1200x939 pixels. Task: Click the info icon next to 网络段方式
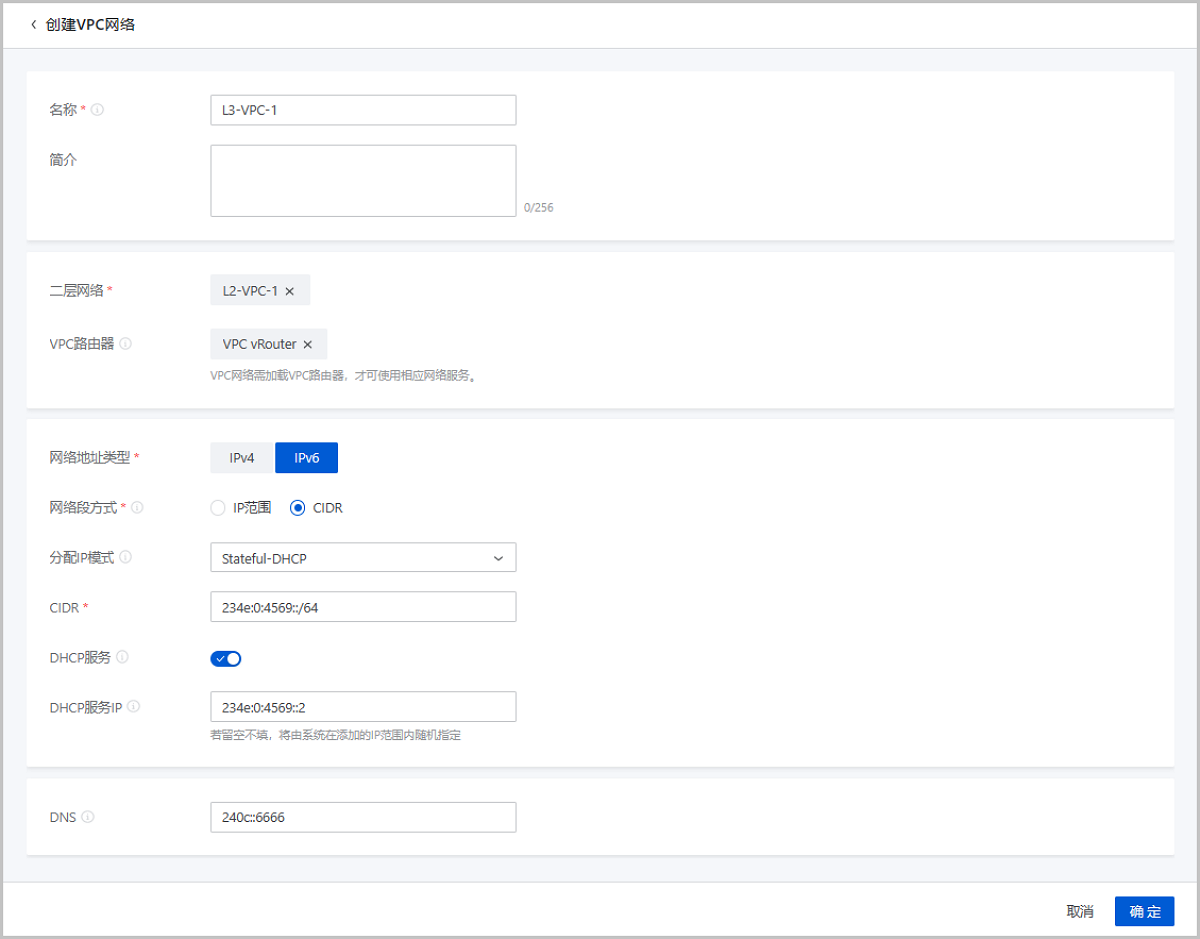point(137,508)
